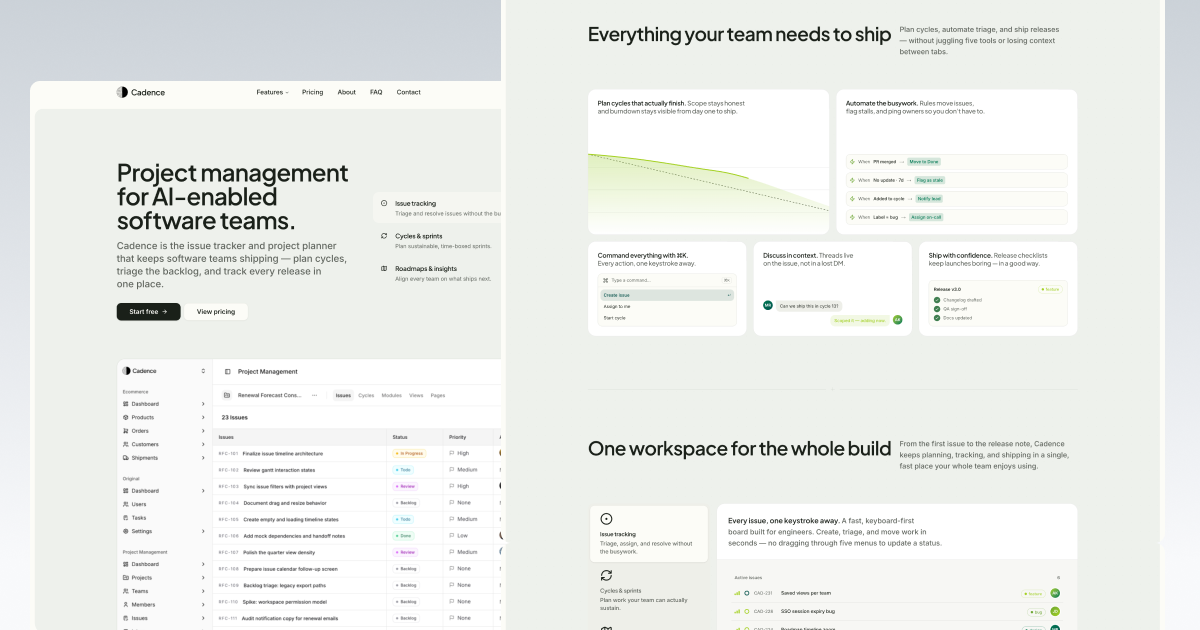Toggle the Docs updated checkmark
This screenshot has width=1200, height=630.
click(x=937, y=318)
